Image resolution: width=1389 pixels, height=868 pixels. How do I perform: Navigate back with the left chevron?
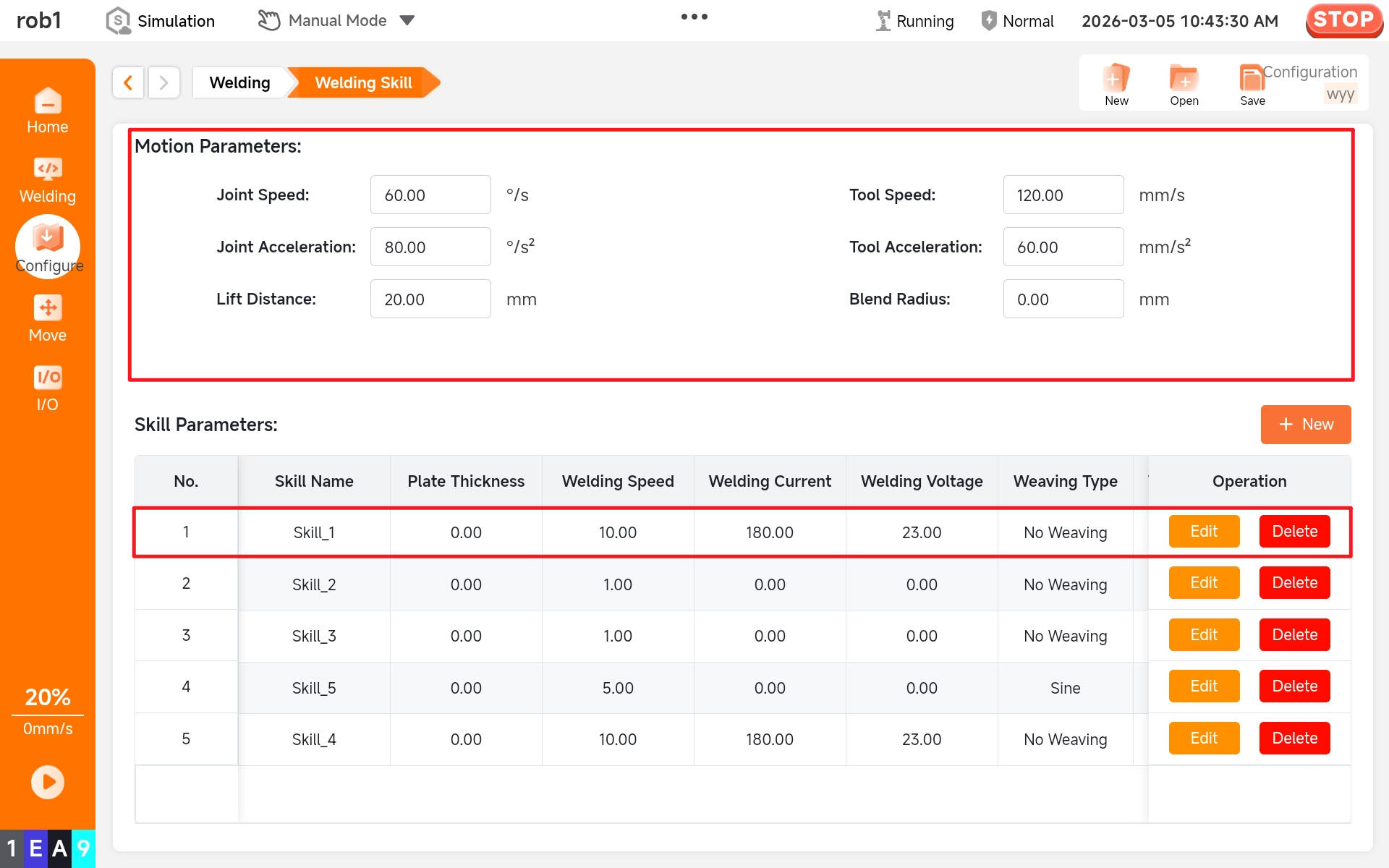tap(128, 82)
